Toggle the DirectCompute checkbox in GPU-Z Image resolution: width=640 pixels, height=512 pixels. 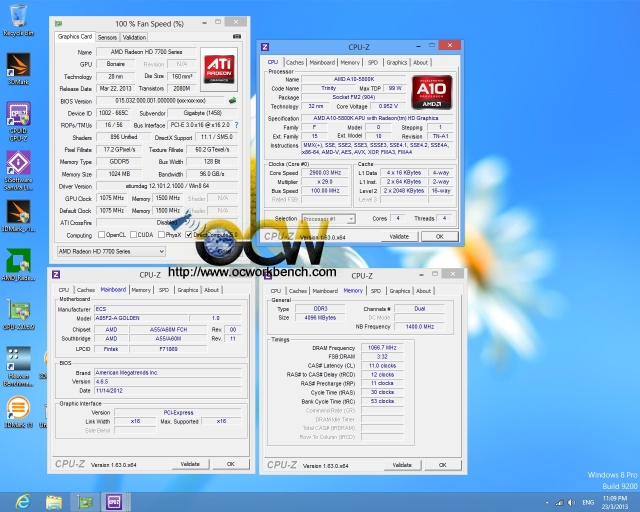click(x=189, y=235)
